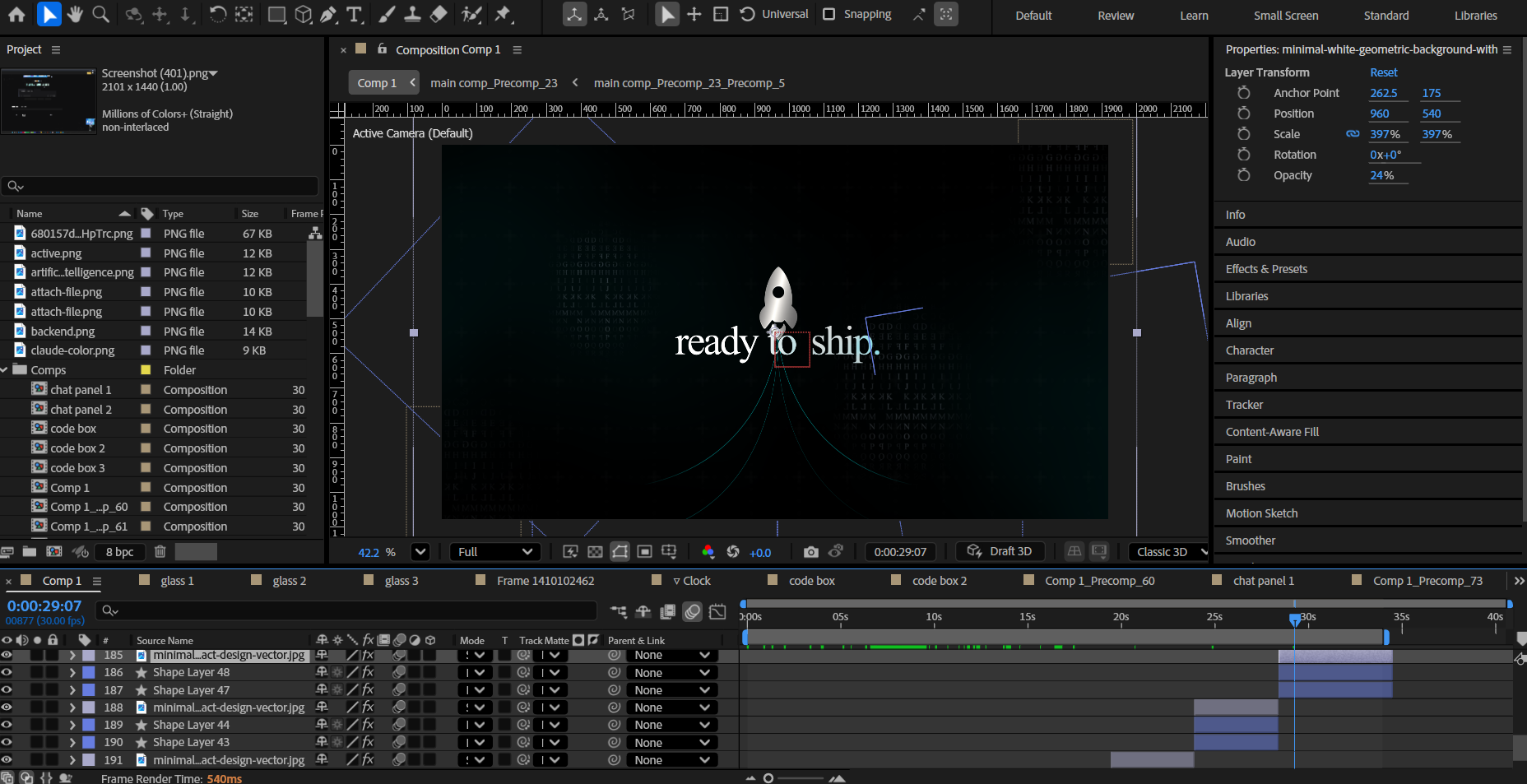This screenshot has width=1527, height=784.
Task: Open the Graph Editor in timeline
Action: click(717, 611)
